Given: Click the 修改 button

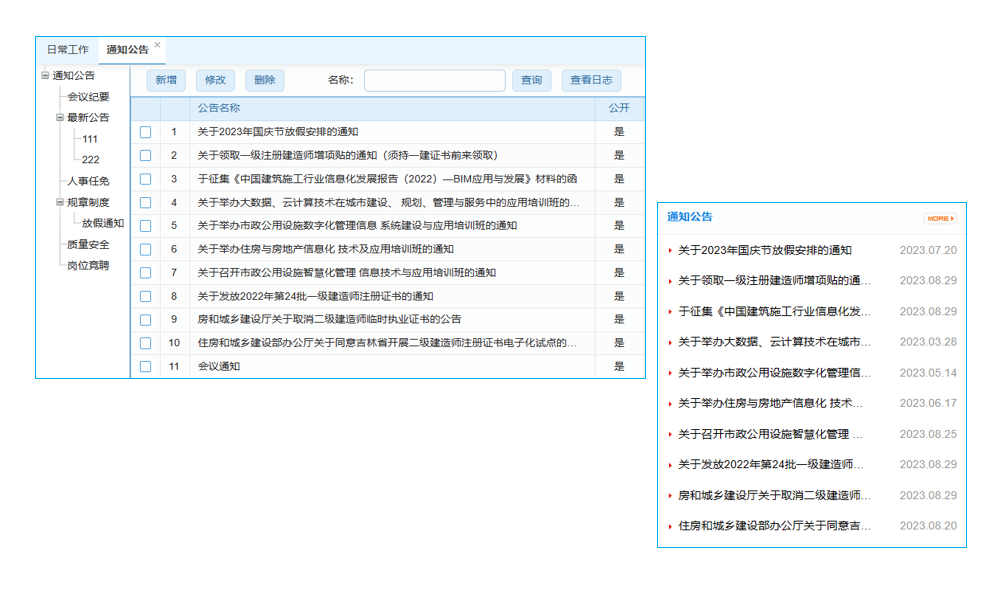Looking at the screenshot, I should tap(215, 80).
